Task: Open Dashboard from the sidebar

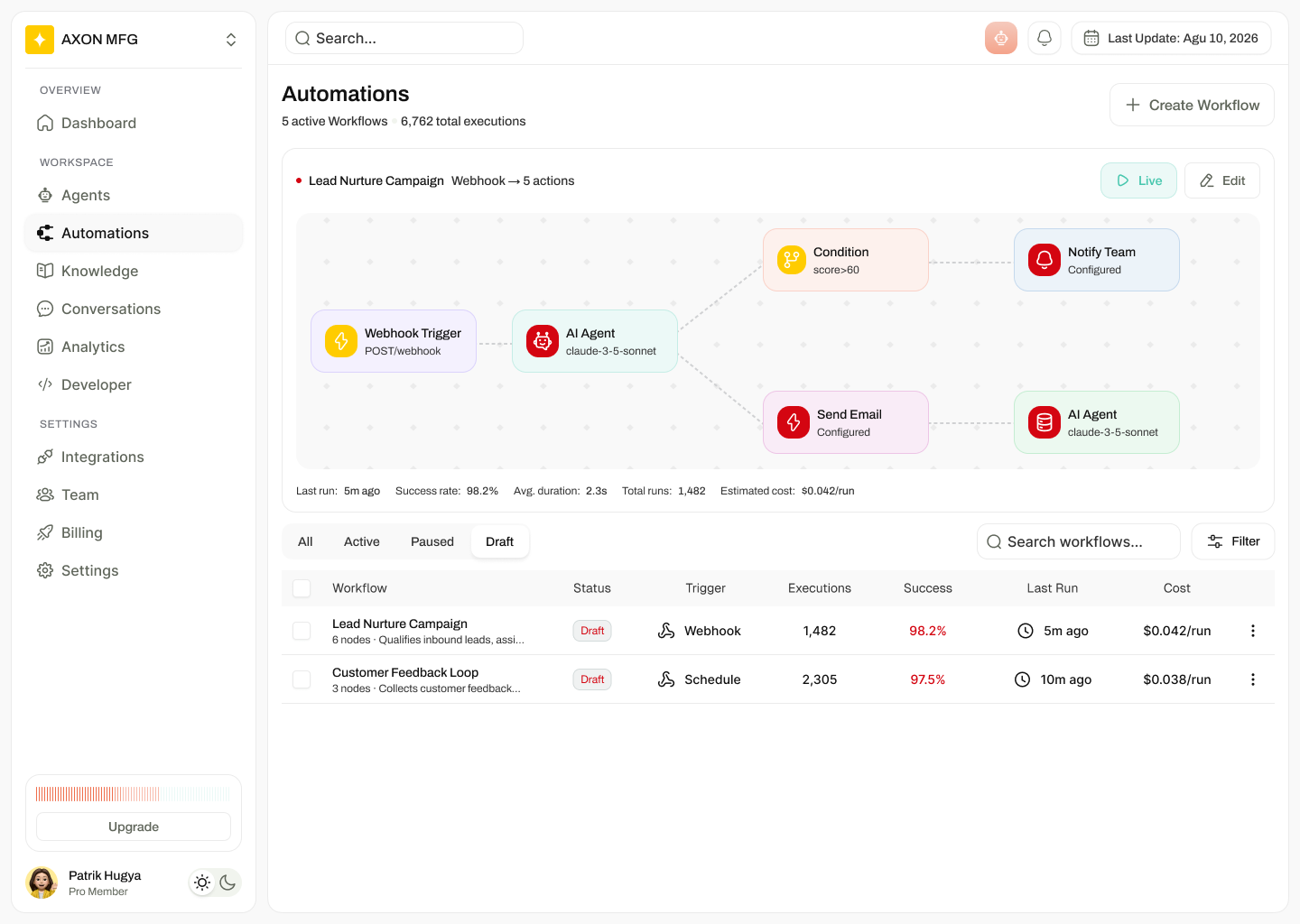Action: [x=134, y=123]
